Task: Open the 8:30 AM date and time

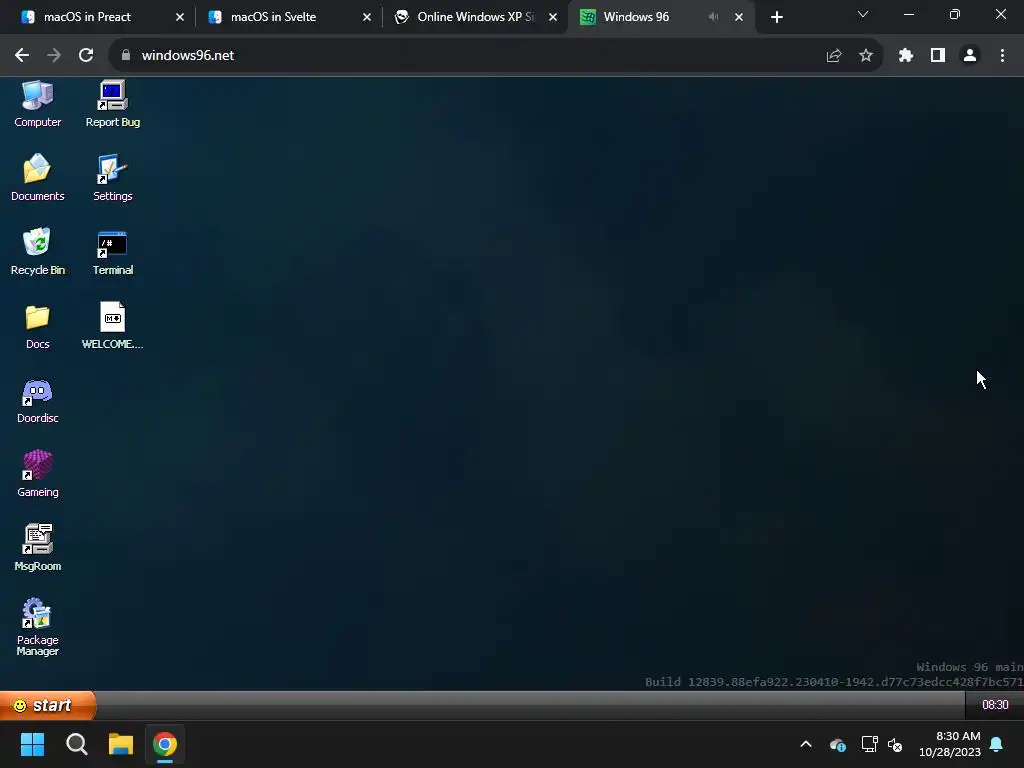Action: point(950,744)
